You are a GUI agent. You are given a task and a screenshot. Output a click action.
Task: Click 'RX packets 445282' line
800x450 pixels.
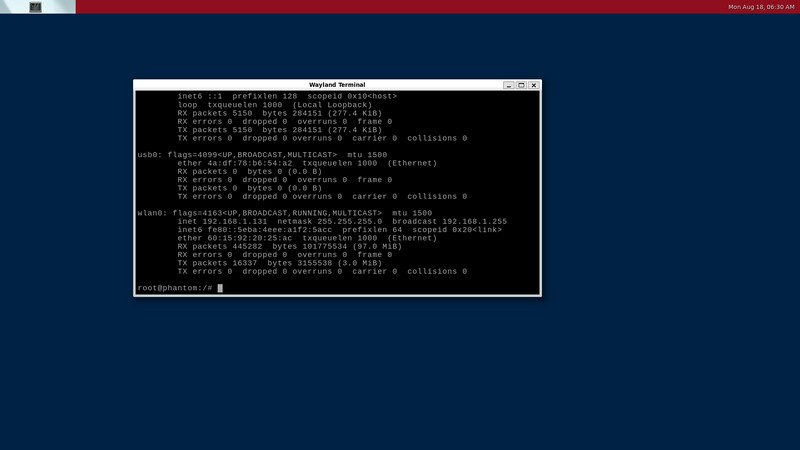[x=290, y=246]
